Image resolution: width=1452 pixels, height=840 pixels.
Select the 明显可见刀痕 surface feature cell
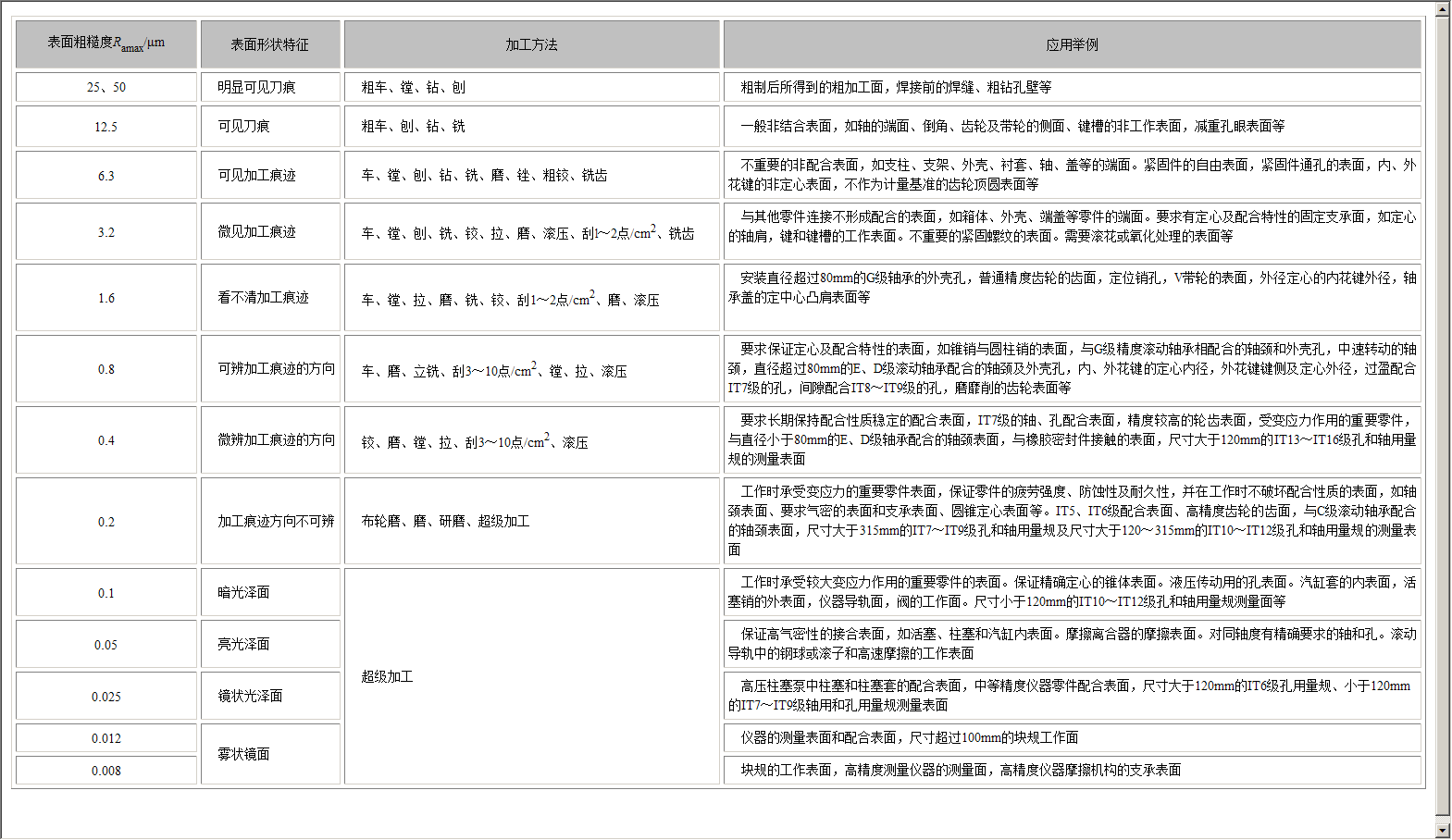click(x=270, y=87)
